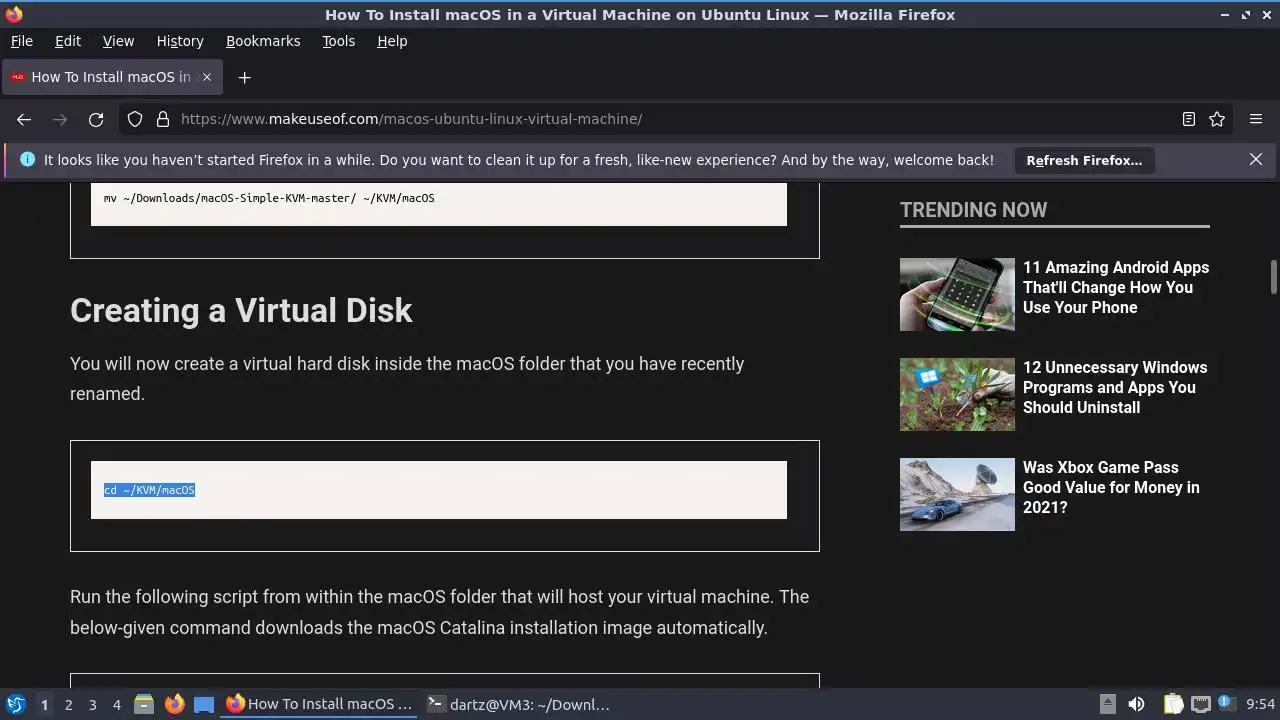Image resolution: width=1280 pixels, height=720 pixels.
Task: Minimize the Firefox window
Action: tap(1225, 15)
